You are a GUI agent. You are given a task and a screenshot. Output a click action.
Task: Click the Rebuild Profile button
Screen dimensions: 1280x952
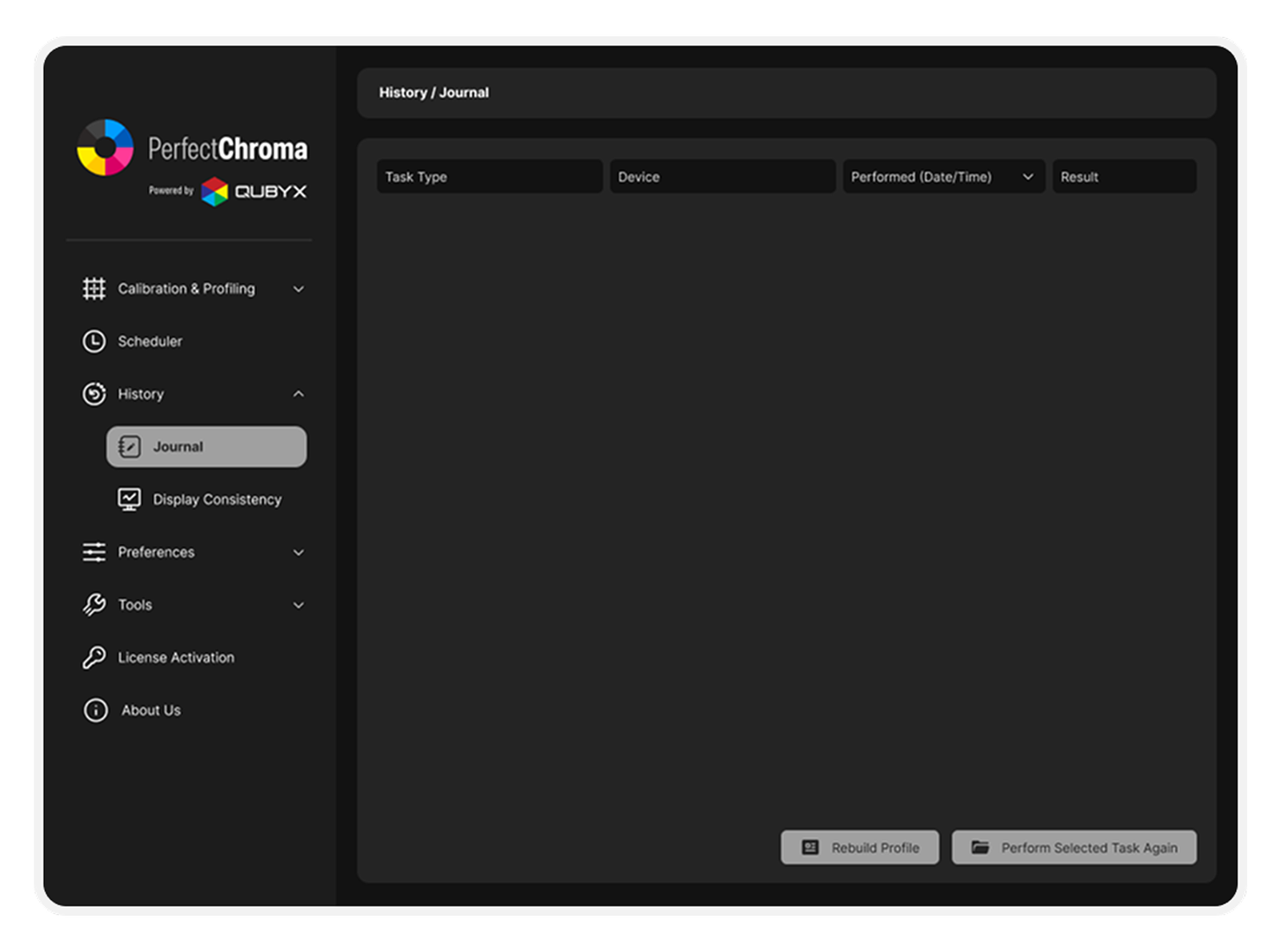click(x=859, y=847)
